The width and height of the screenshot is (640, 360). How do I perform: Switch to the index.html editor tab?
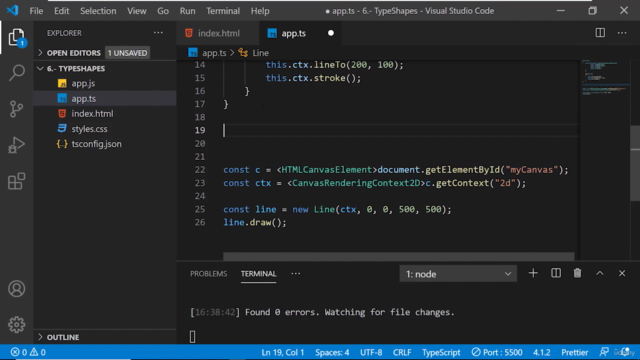pyautogui.click(x=218, y=33)
